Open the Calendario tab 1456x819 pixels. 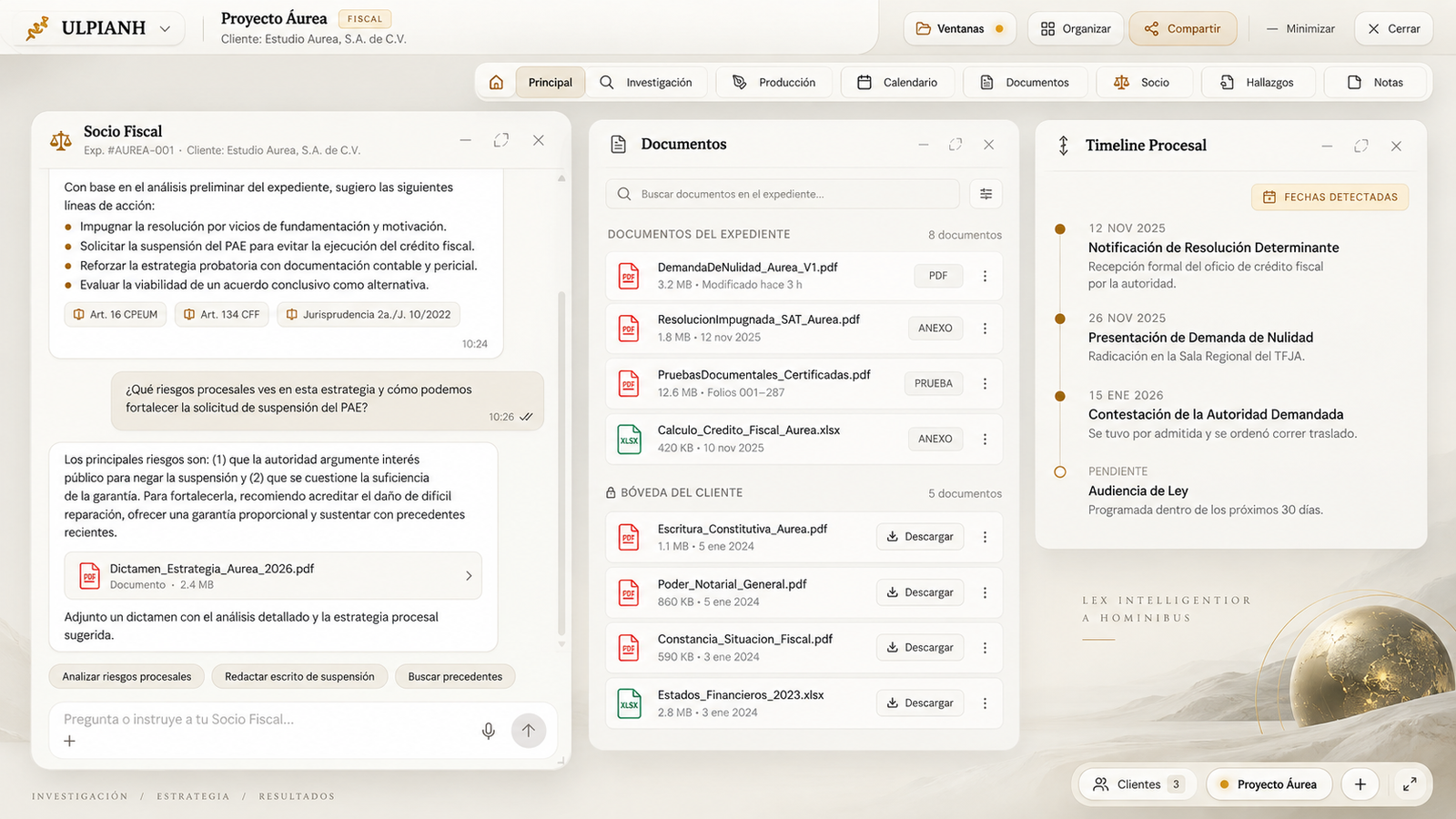[897, 82]
